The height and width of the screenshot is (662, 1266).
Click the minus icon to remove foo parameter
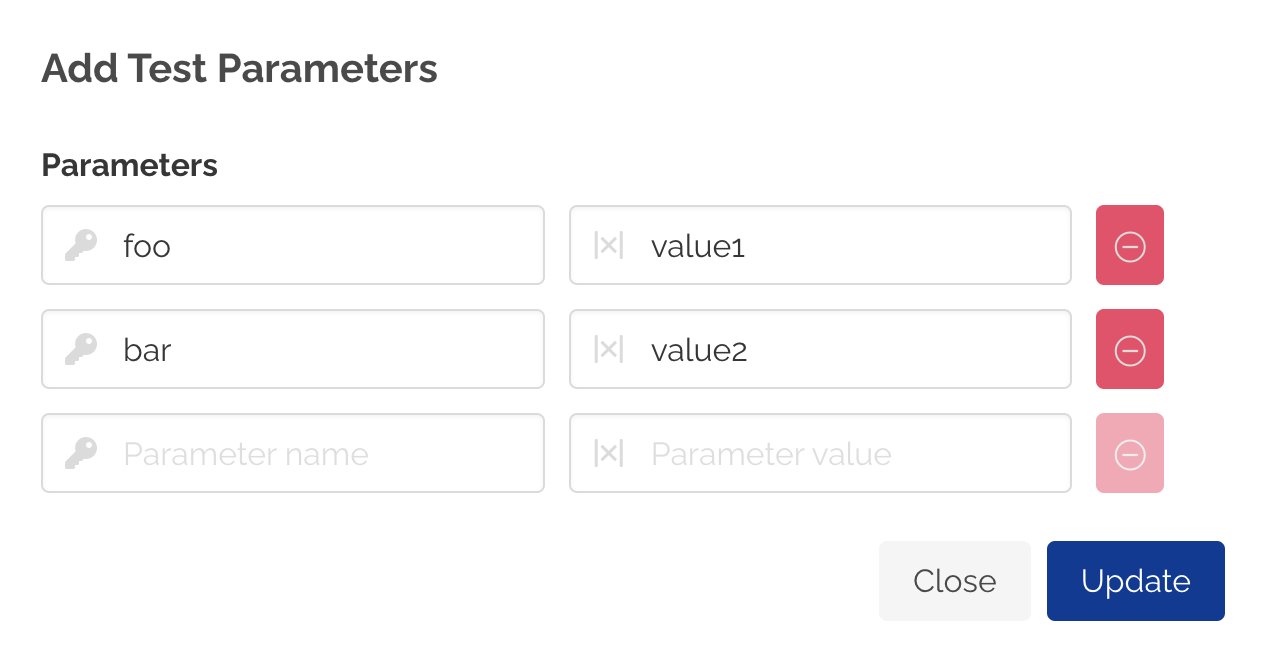[x=1129, y=245]
